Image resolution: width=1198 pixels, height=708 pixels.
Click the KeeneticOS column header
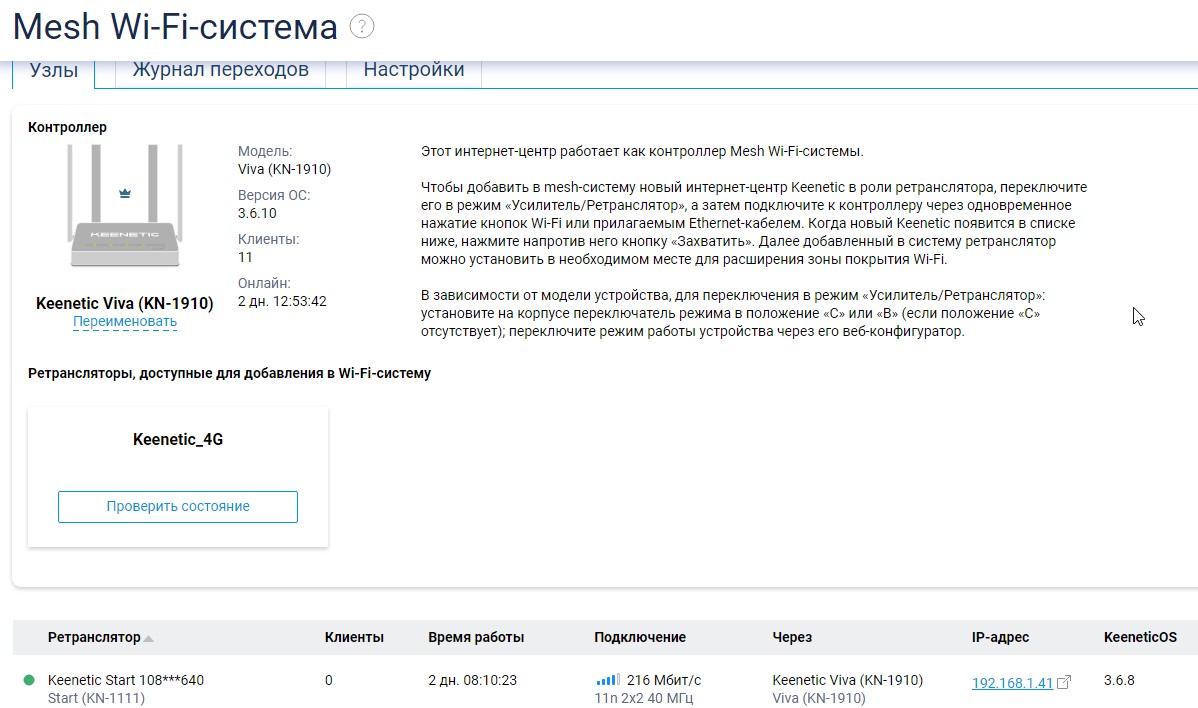1140,637
